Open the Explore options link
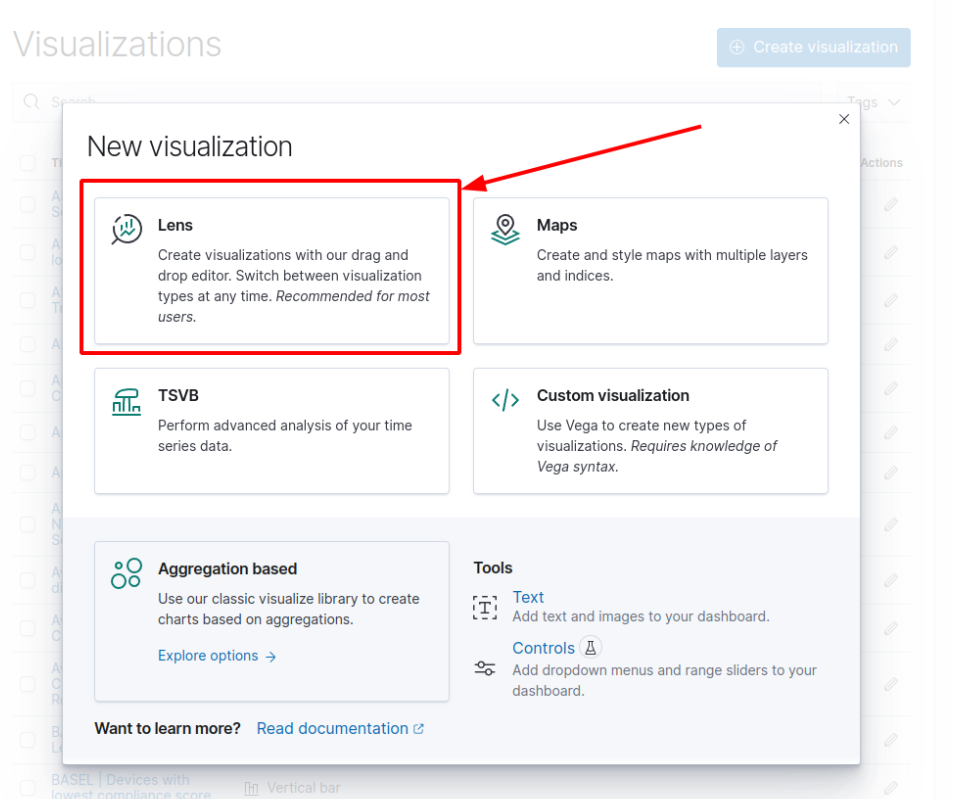Image resolution: width=953 pixels, height=799 pixels. 217,656
